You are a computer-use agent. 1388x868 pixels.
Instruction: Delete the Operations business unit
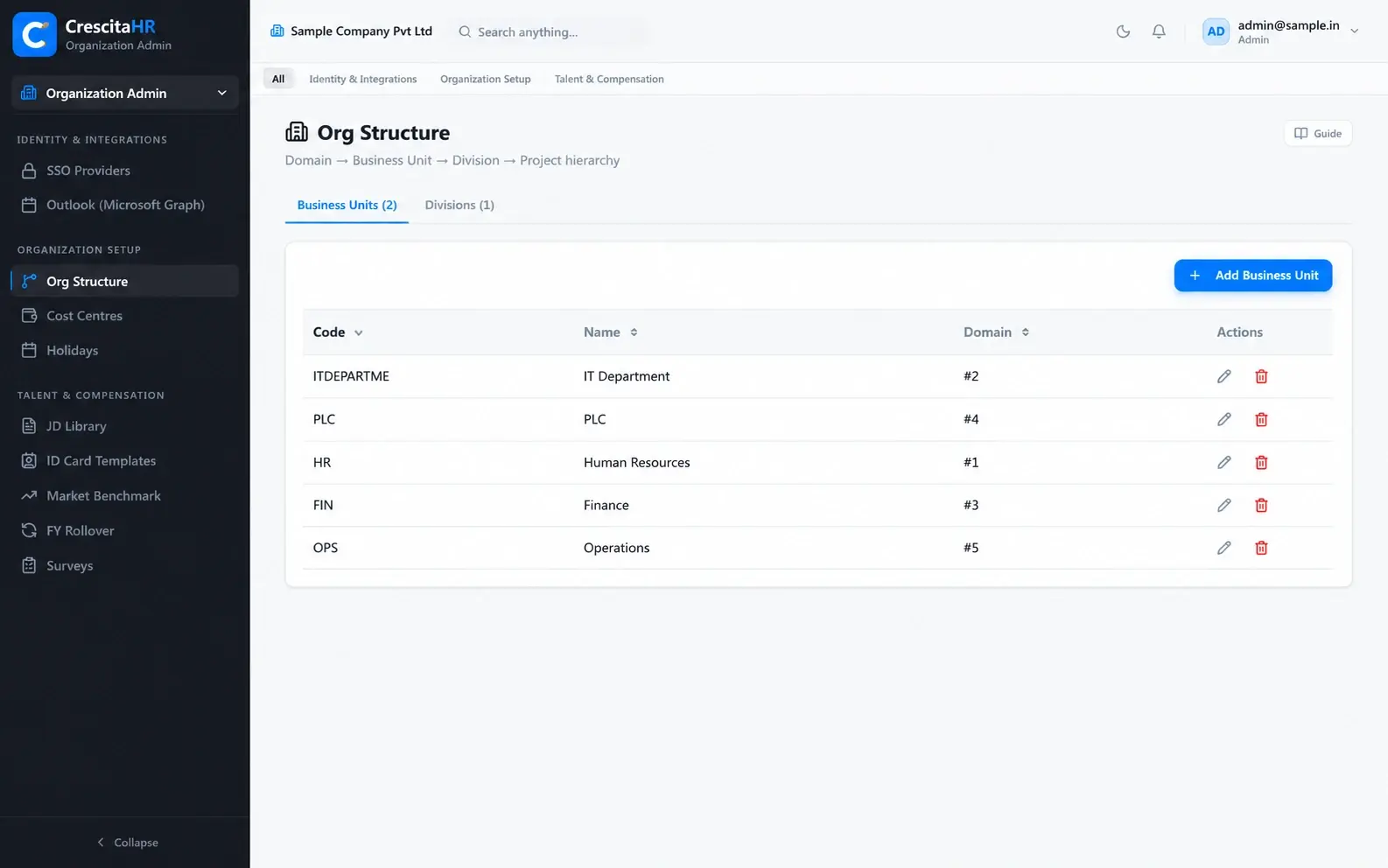(1261, 548)
